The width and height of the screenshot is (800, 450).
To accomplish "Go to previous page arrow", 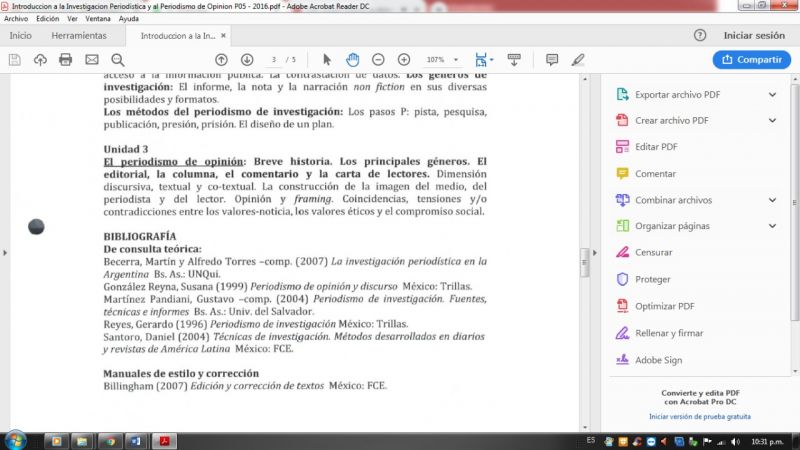I will [x=221, y=60].
